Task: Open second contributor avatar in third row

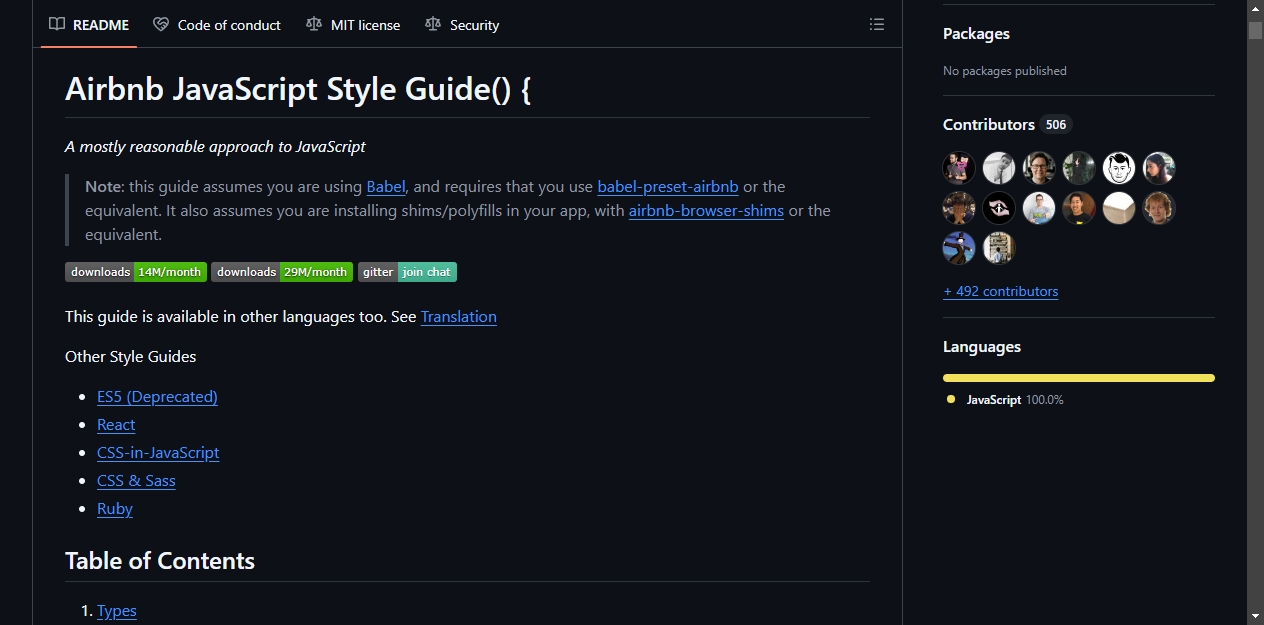Action: pos(999,248)
